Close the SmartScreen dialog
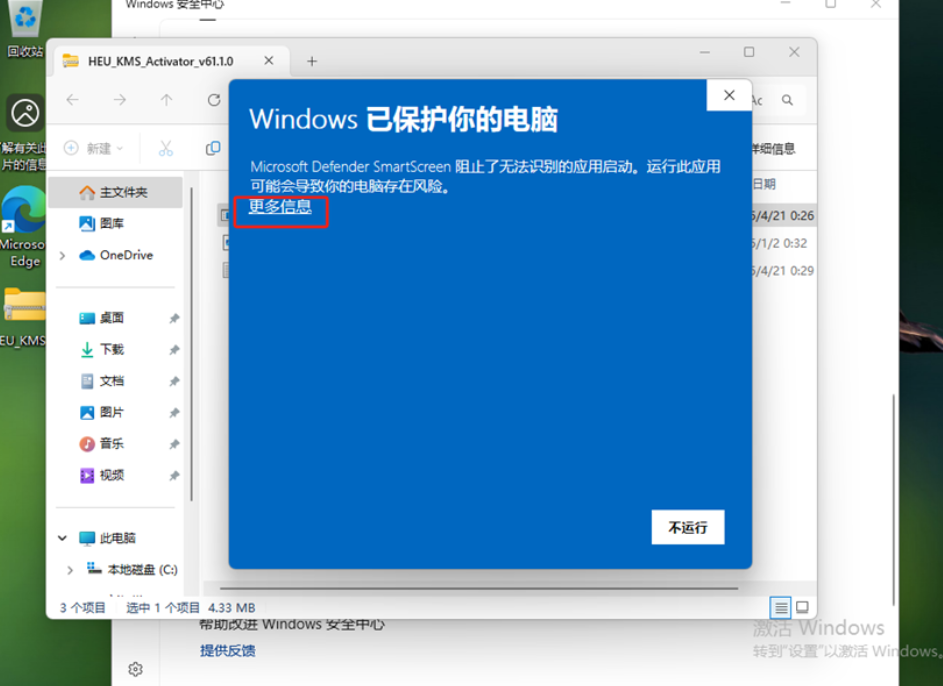The image size is (943, 686). [729, 95]
